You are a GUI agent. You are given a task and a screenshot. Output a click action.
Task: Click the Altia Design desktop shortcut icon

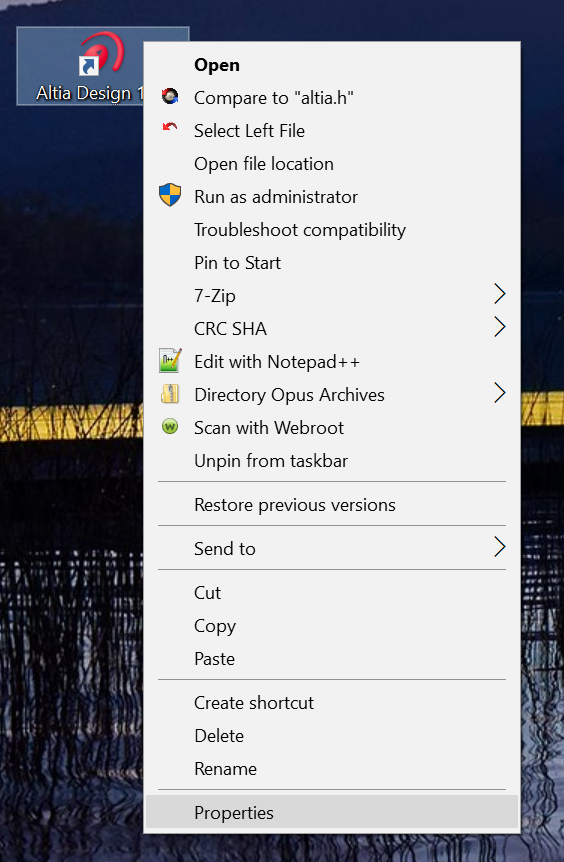pos(103,53)
